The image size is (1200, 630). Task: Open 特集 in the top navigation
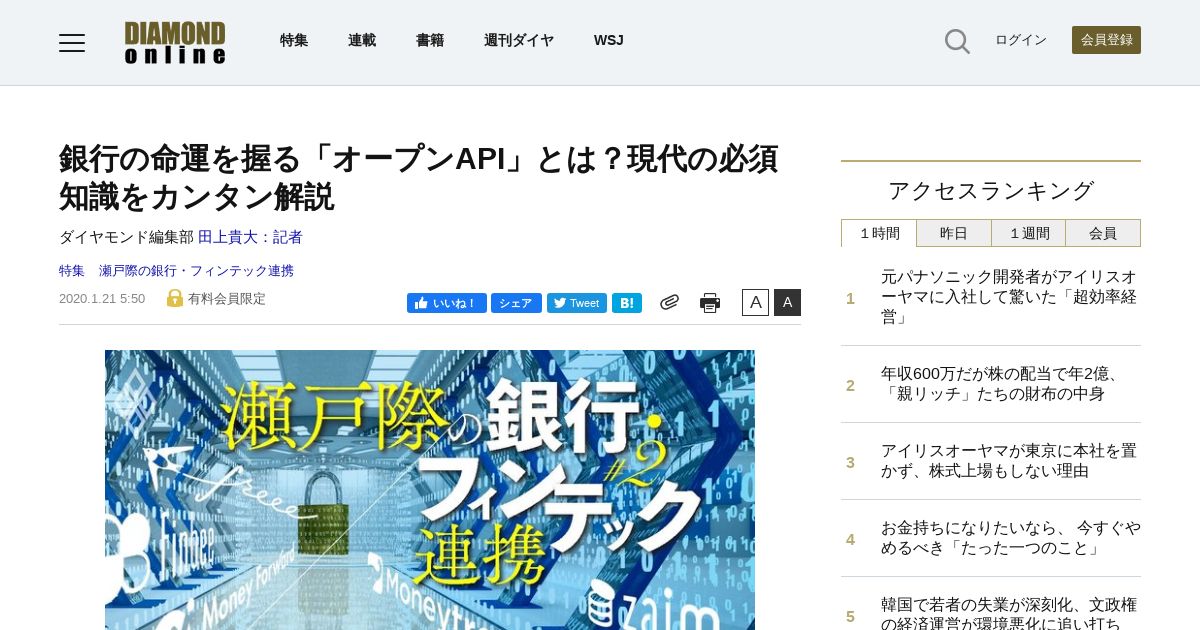tap(294, 40)
